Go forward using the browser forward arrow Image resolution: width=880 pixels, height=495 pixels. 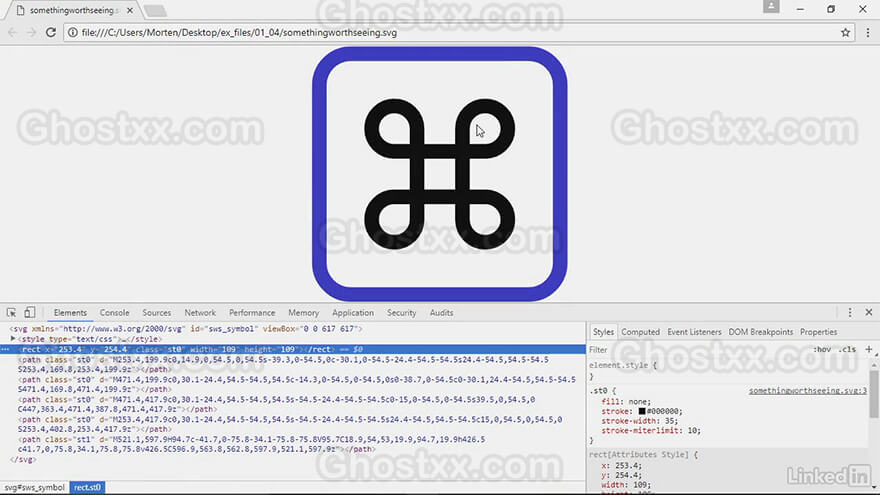click(x=31, y=33)
